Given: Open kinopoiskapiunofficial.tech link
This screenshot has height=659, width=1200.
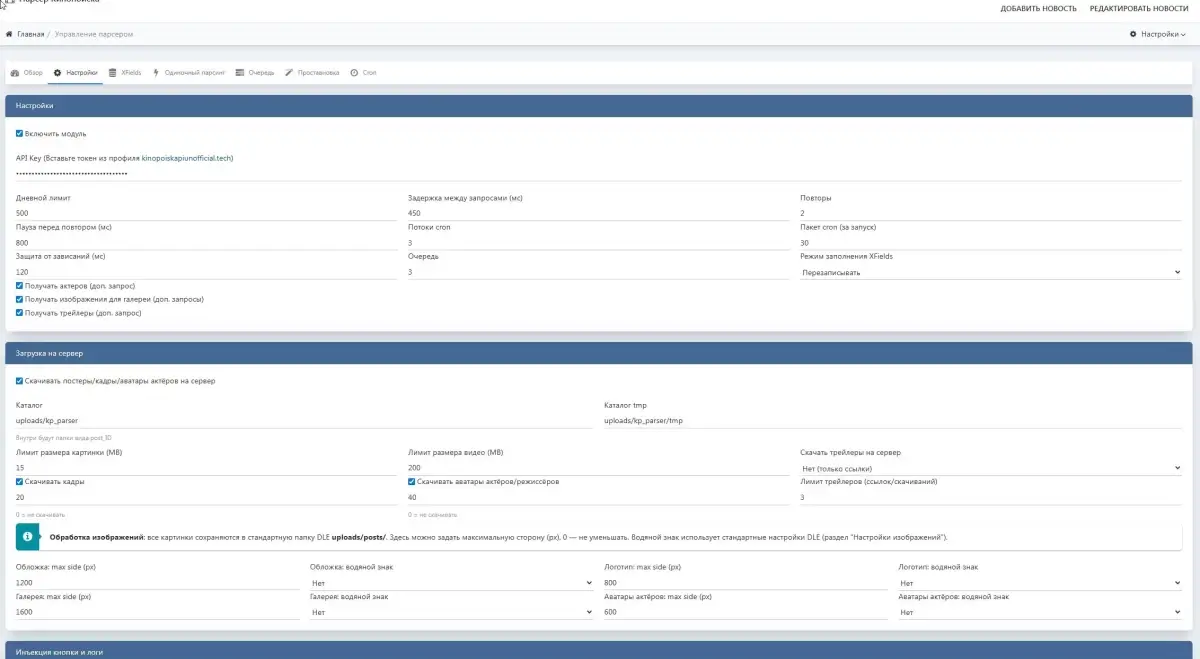Looking at the screenshot, I should point(187,158).
